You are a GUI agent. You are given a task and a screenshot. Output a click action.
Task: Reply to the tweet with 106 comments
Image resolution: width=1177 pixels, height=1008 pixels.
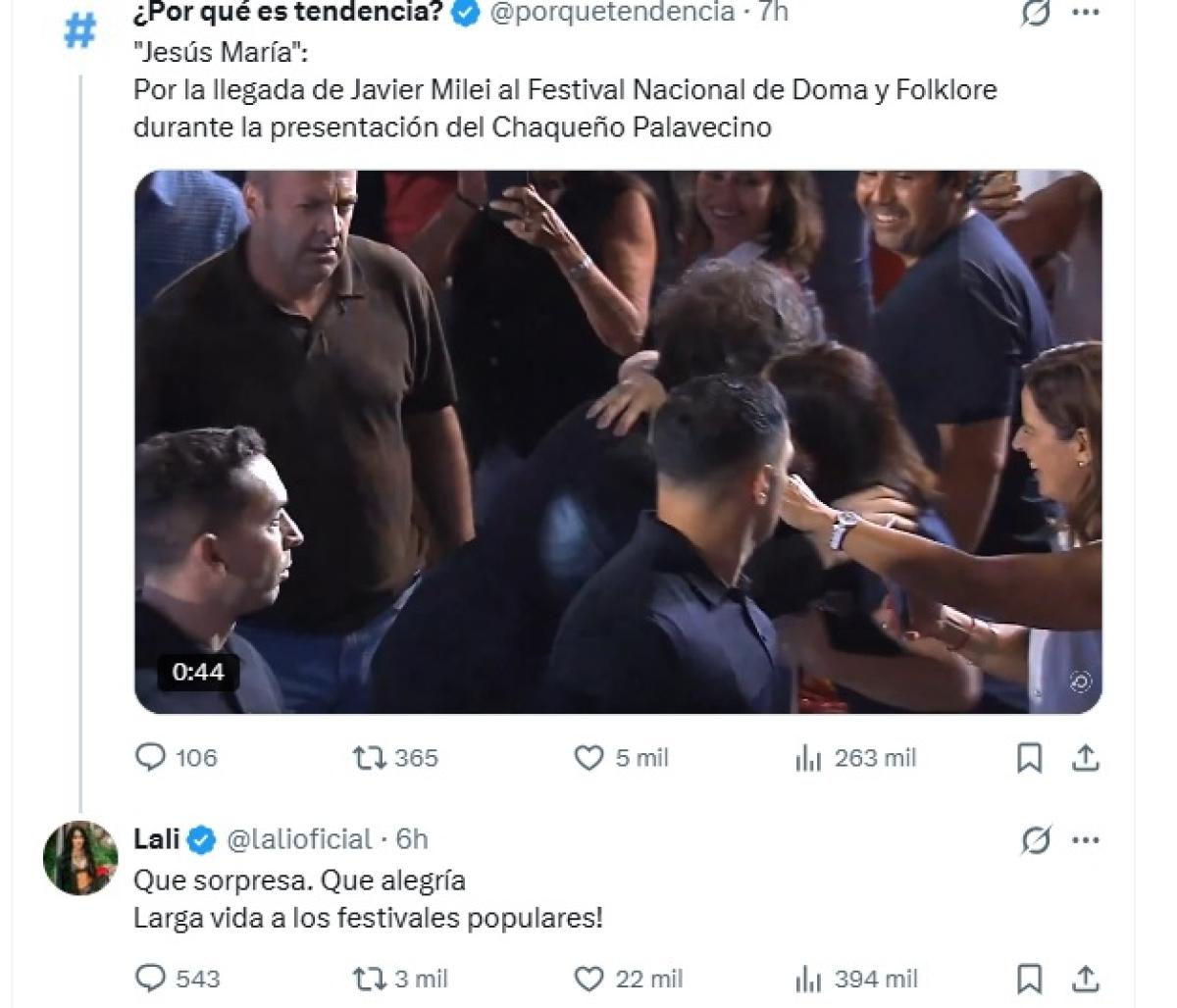tap(151, 758)
